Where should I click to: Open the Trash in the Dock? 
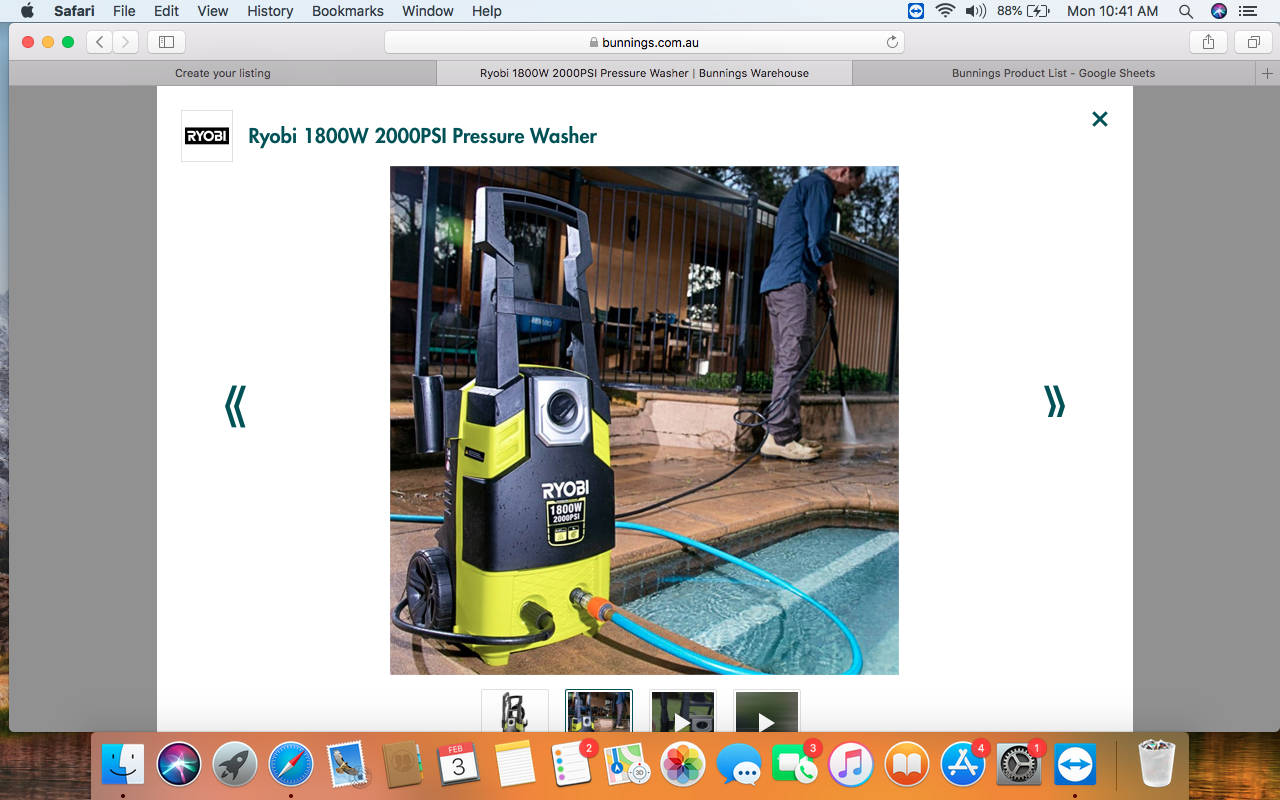click(x=1157, y=766)
